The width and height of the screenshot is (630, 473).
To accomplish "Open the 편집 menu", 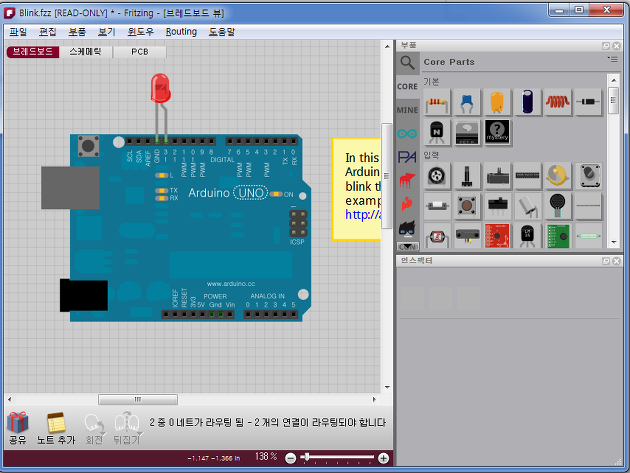I will click(48, 32).
